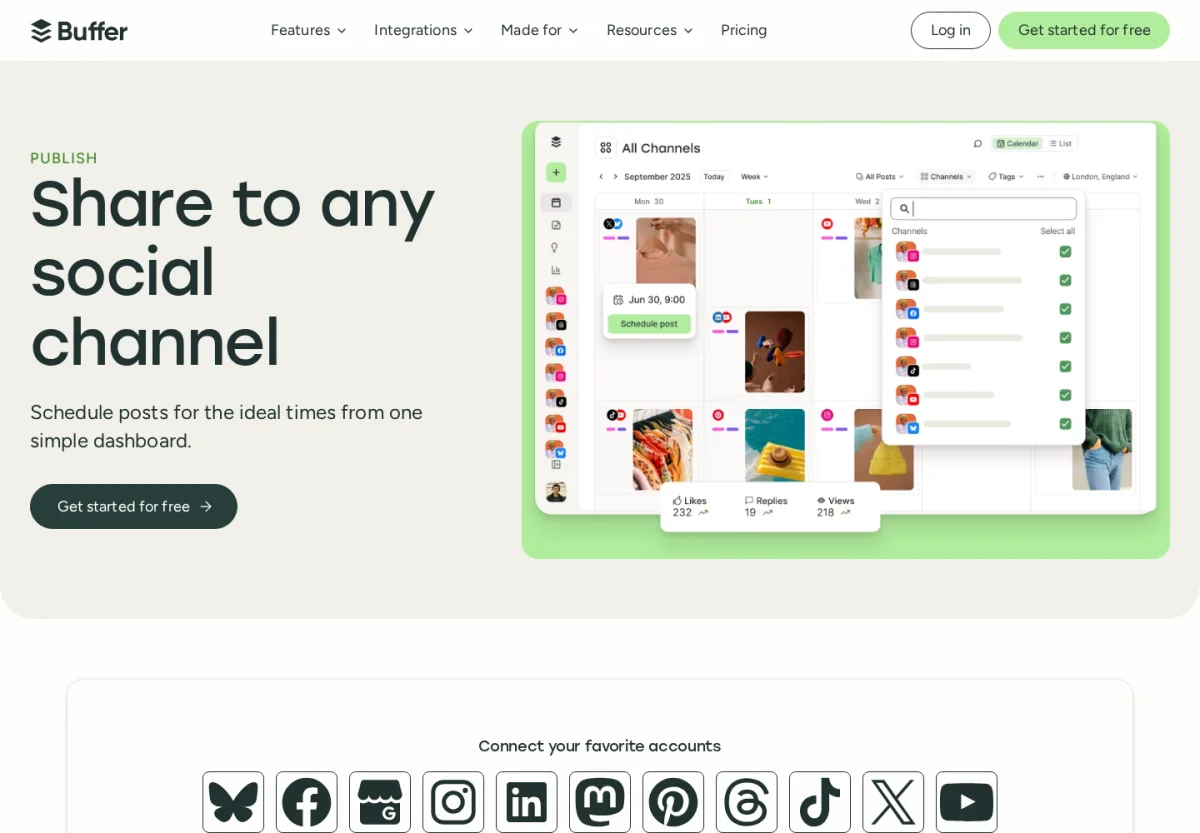
Task: Click the All Channels grid icon
Action: [606, 148]
